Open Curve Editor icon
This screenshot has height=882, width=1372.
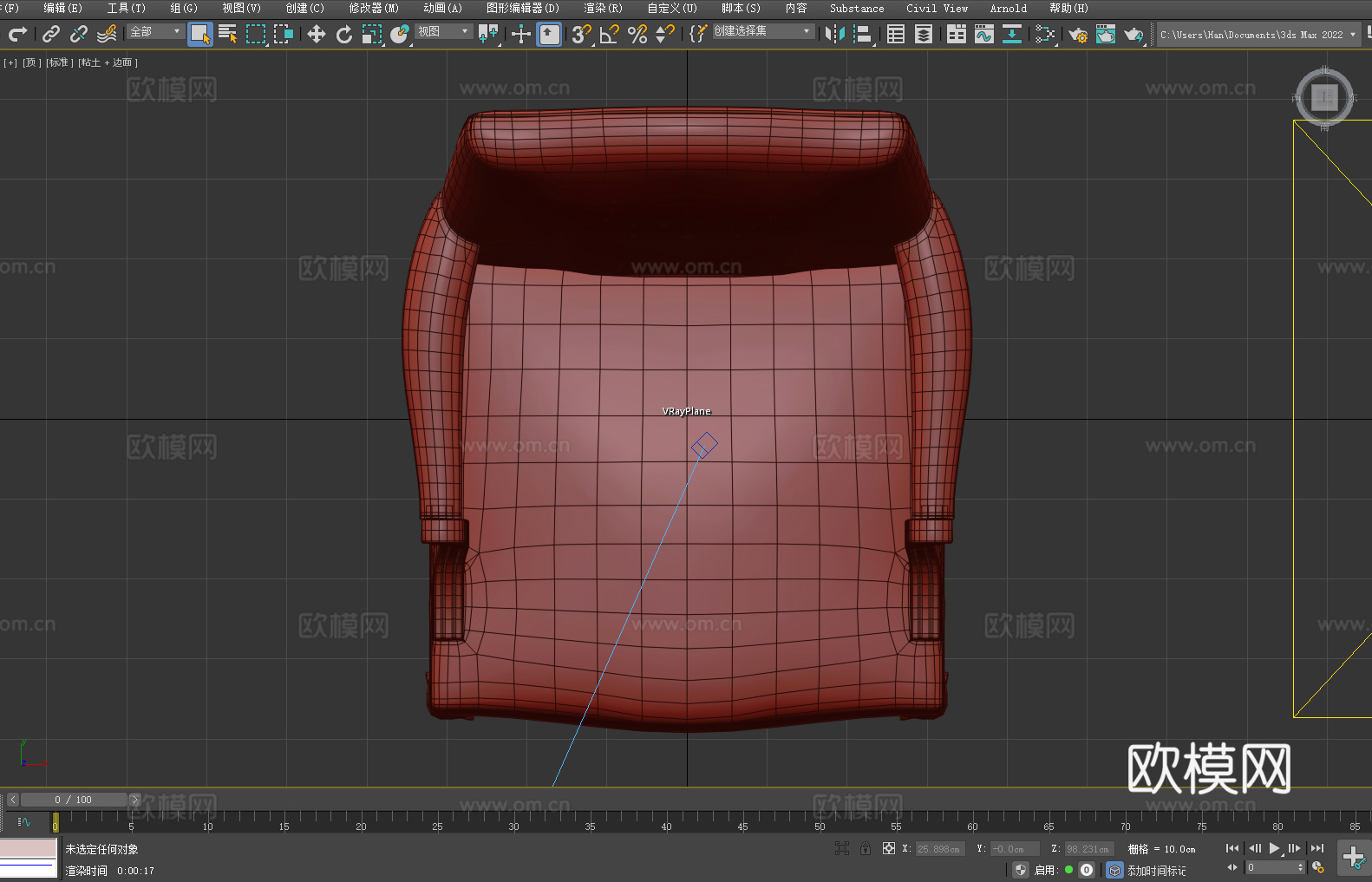point(984,34)
